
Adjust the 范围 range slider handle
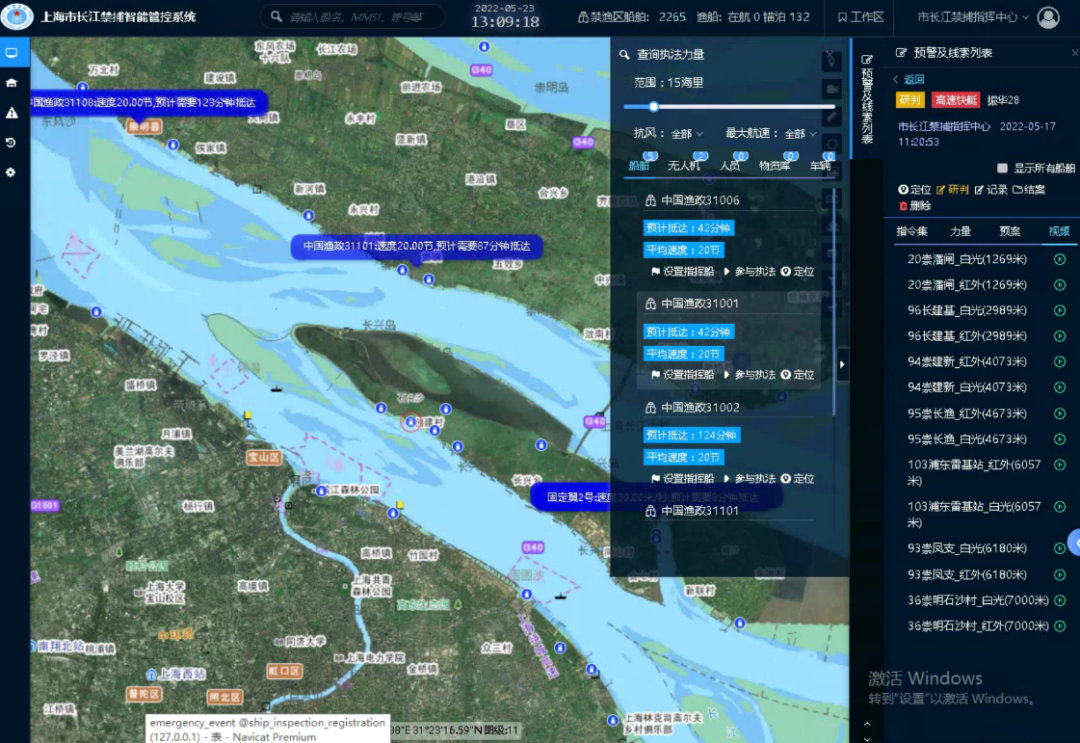click(x=653, y=106)
